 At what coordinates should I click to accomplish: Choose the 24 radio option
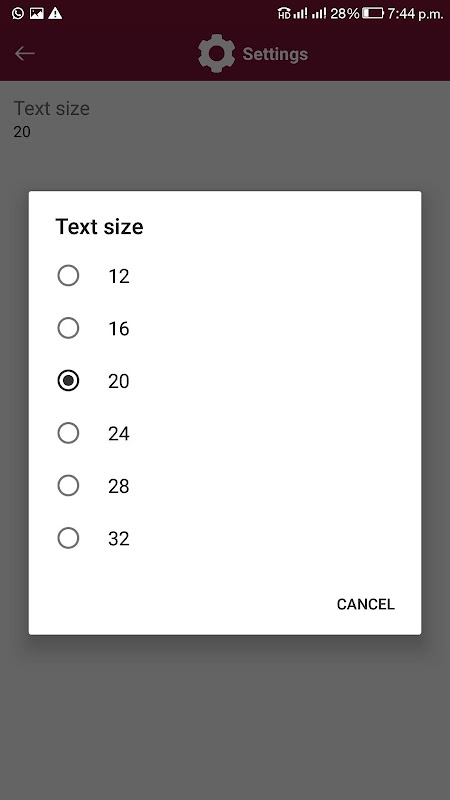click(68, 433)
